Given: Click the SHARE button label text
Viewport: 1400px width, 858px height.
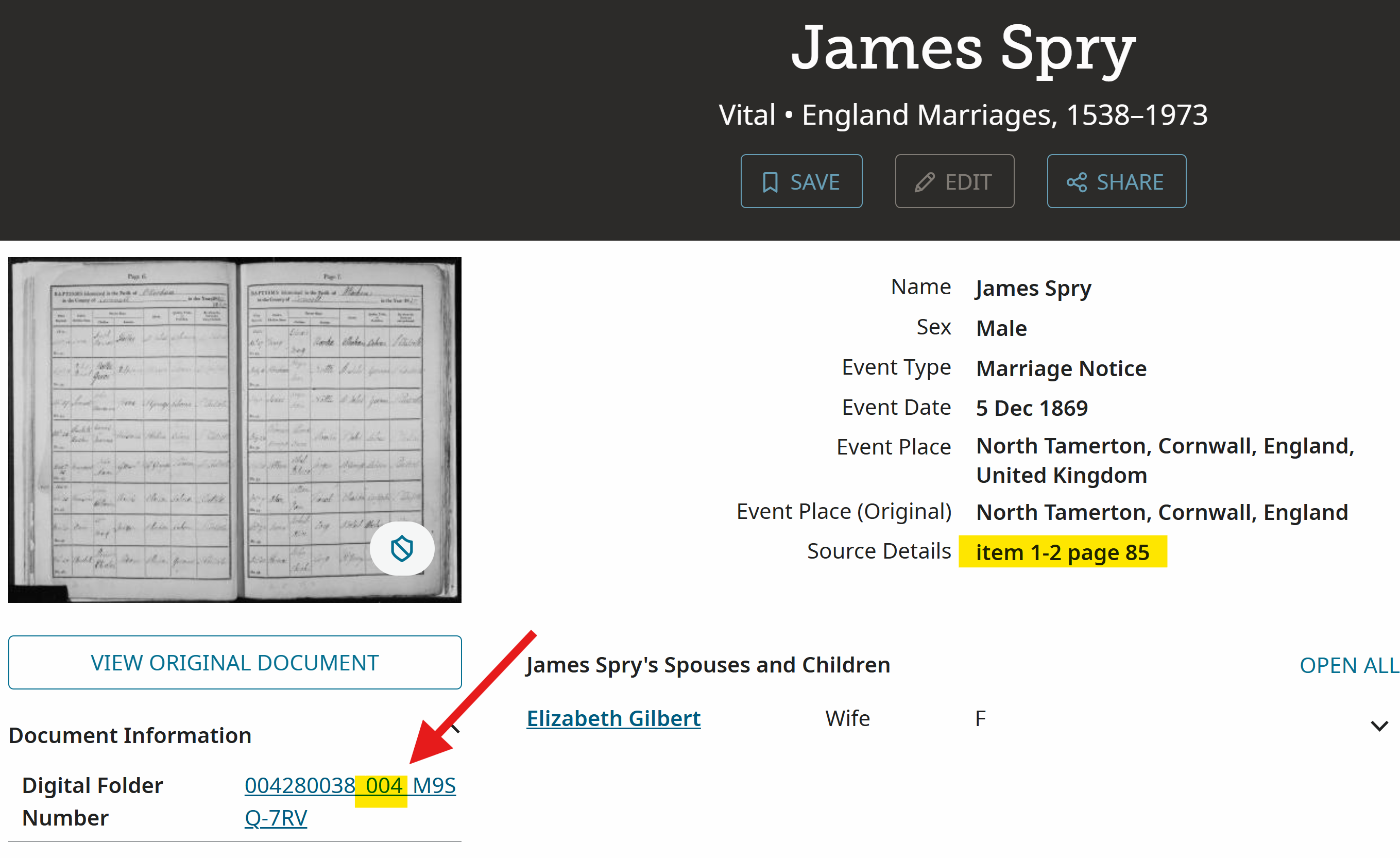Looking at the screenshot, I should click(1130, 182).
